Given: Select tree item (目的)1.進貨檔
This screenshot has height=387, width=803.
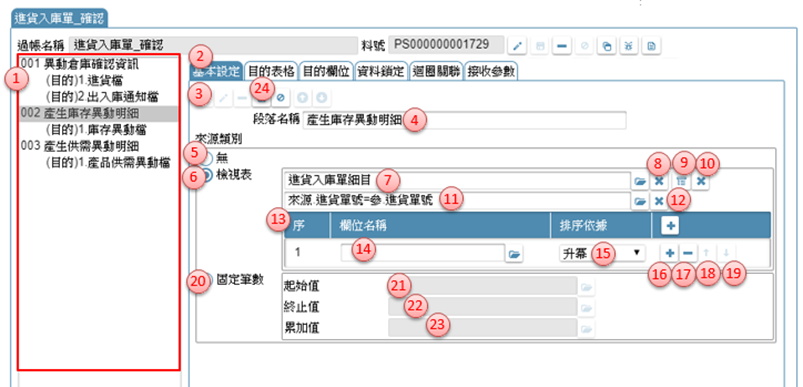Looking at the screenshot, I should [x=84, y=80].
